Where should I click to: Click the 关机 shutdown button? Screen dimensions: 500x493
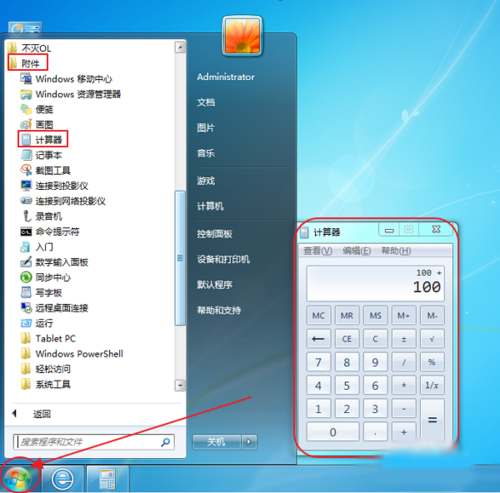[216, 442]
